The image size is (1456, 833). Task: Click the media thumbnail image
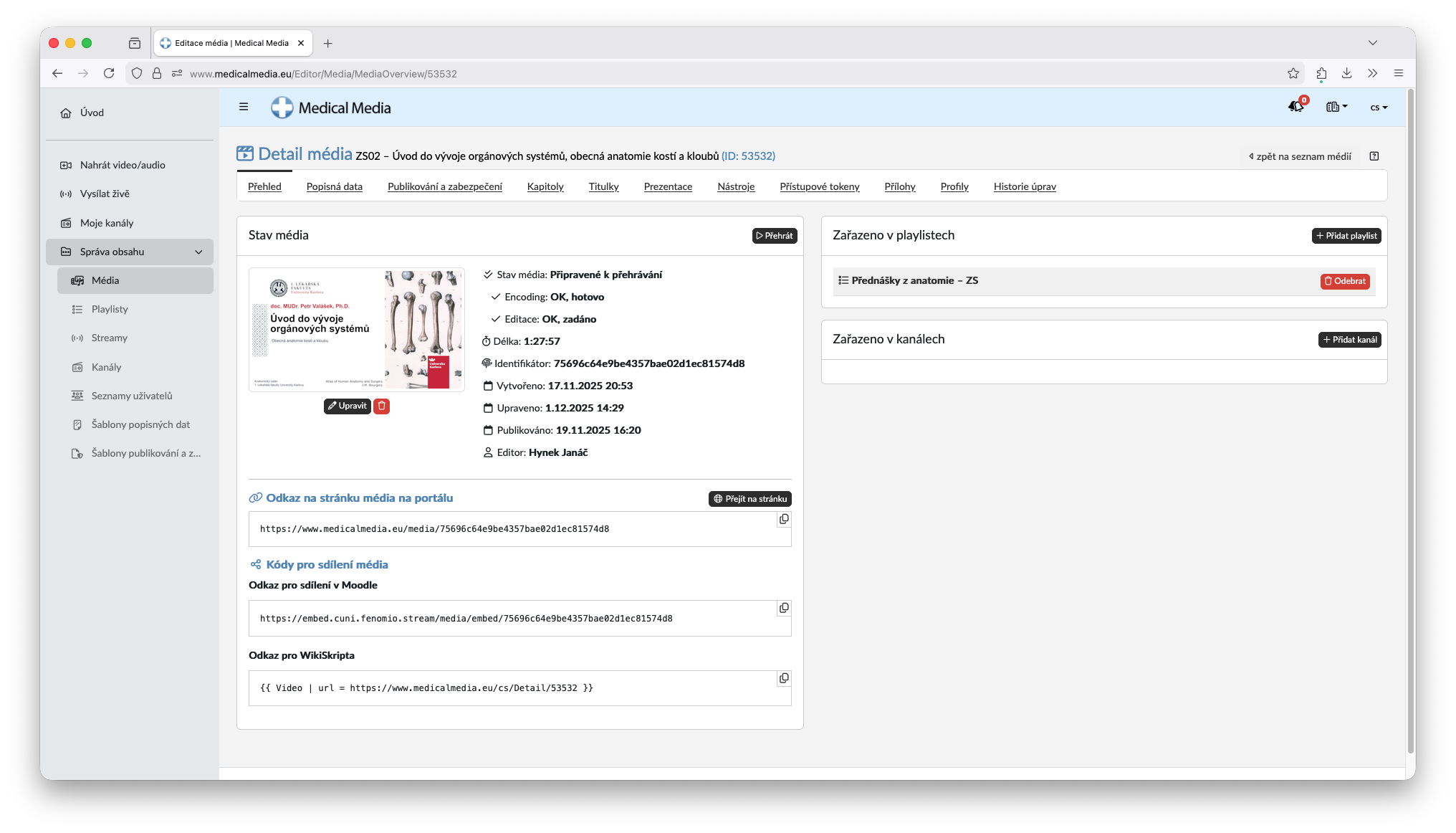point(357,330)
